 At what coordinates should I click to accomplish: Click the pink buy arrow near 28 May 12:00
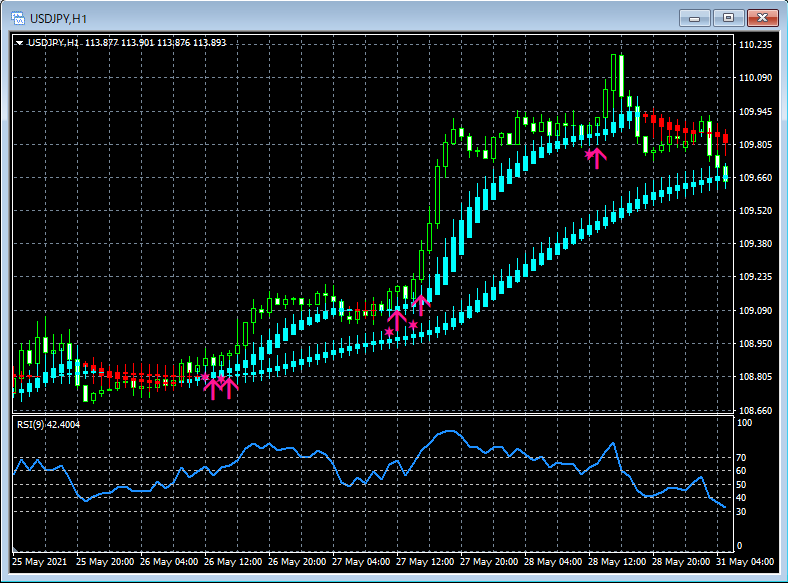[x=597, y=158]
